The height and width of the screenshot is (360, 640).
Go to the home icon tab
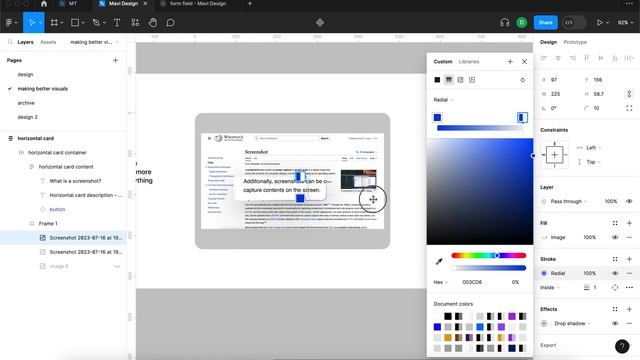44,4
